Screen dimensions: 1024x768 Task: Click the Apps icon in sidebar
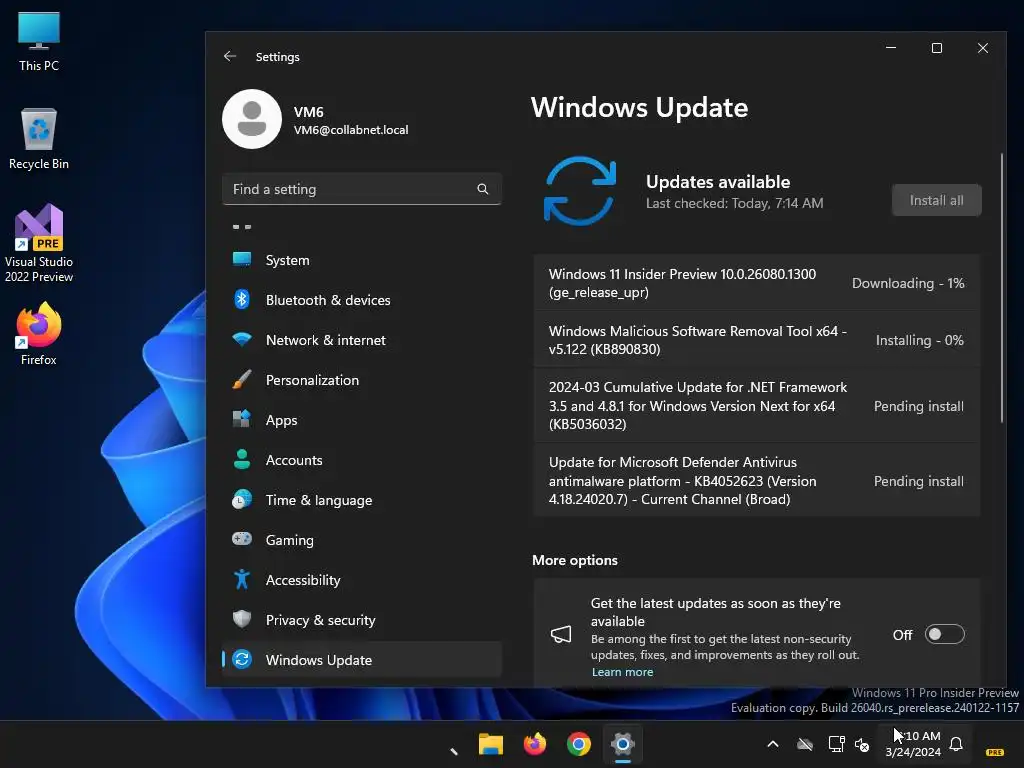(x=242, y=419)
